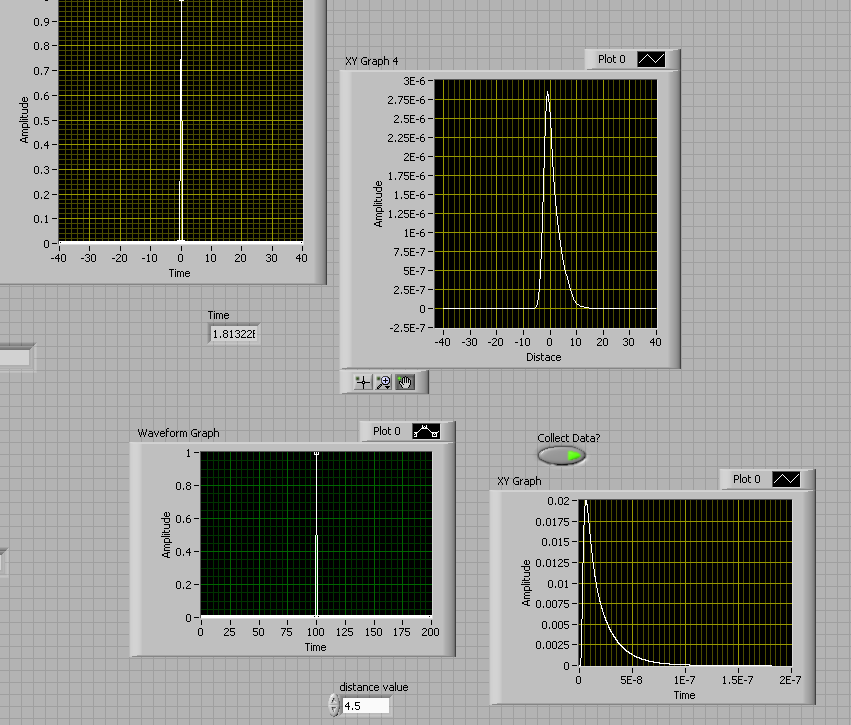The height and width of the screenshot is (725, 851).
Task: Select the cursor movement tool in graph palette
Action: [x=363, y=381]
